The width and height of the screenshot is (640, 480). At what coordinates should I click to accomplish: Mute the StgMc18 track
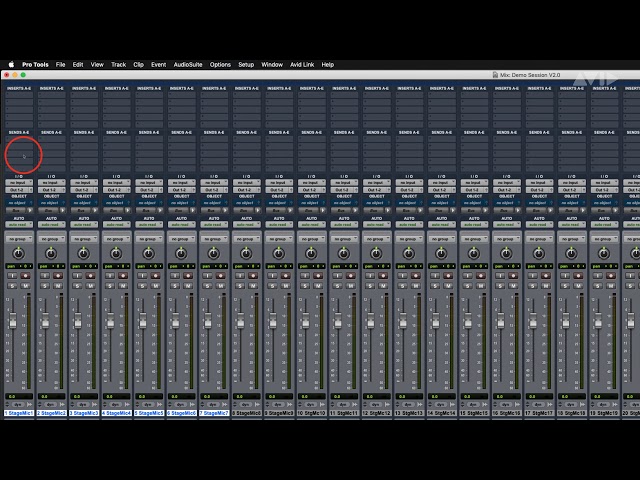point(578,286)
